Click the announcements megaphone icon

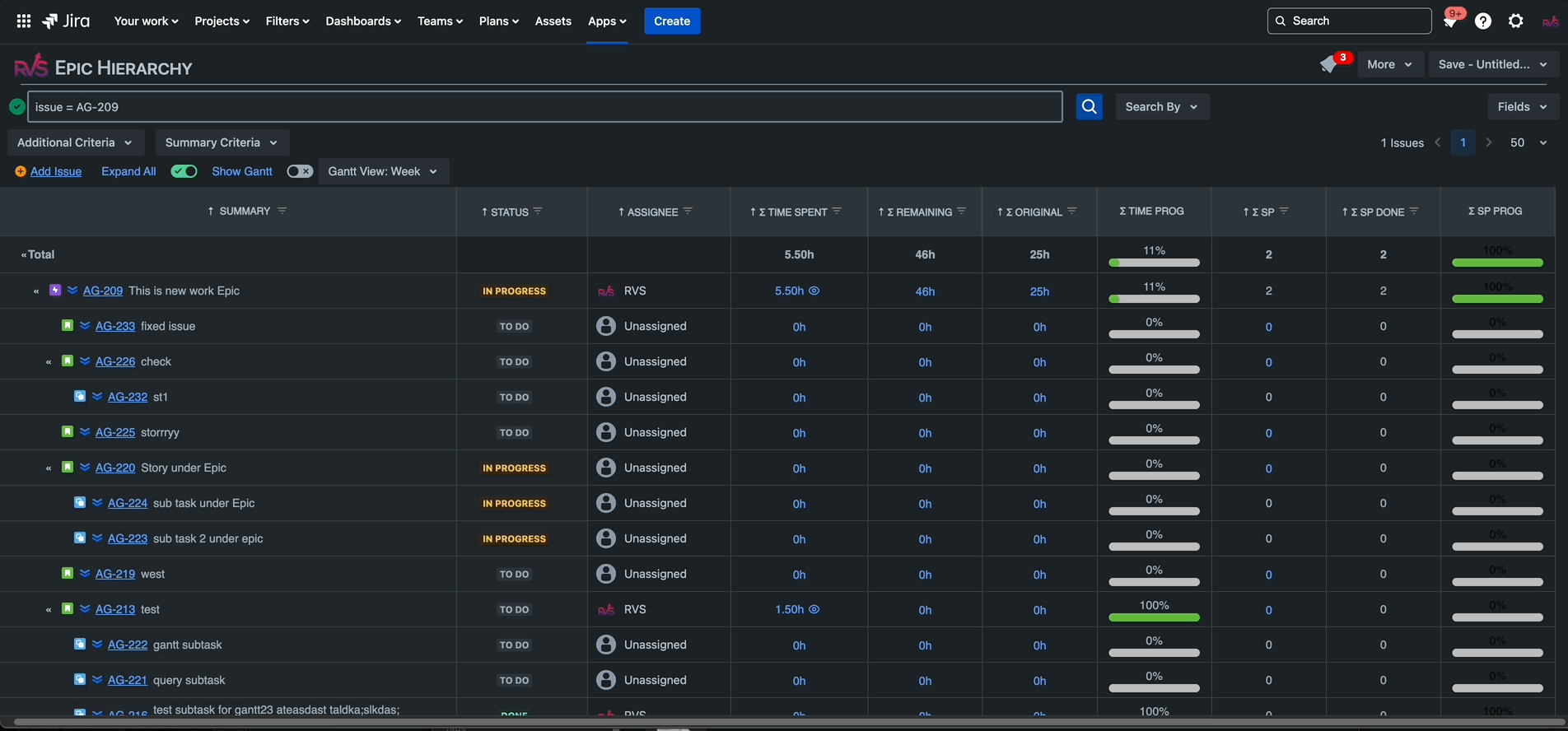(1328, 64)
